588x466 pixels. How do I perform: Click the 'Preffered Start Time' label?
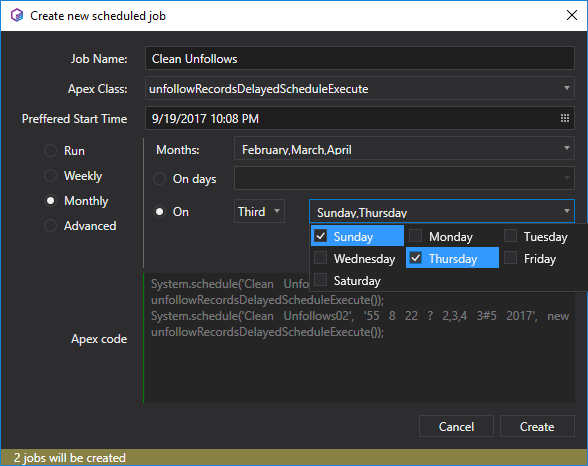(74, 119)
